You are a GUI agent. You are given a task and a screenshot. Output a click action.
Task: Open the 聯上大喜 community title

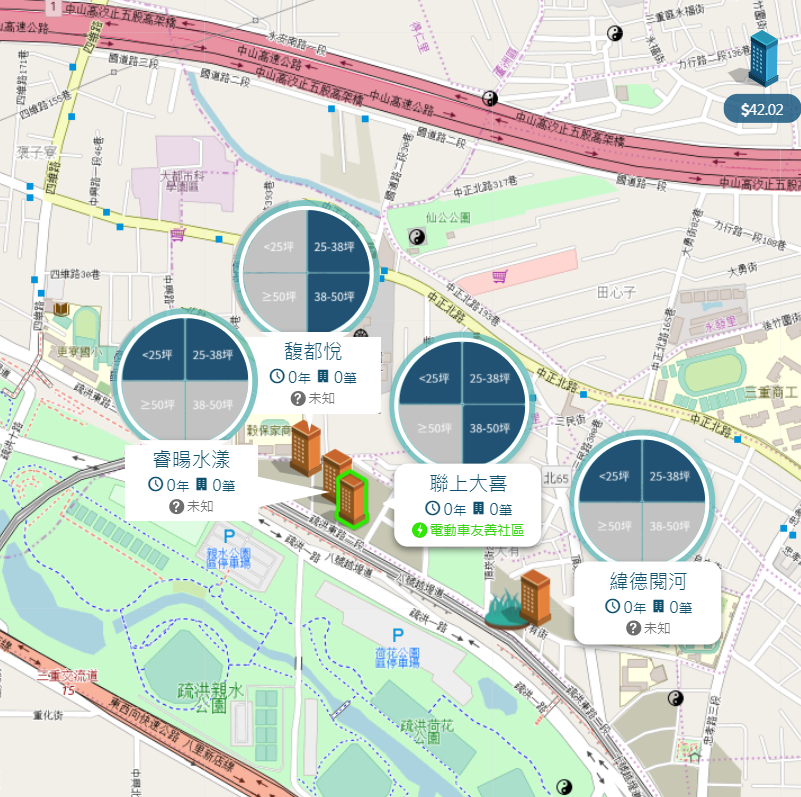pyautogui.click(x=468, y=483)
